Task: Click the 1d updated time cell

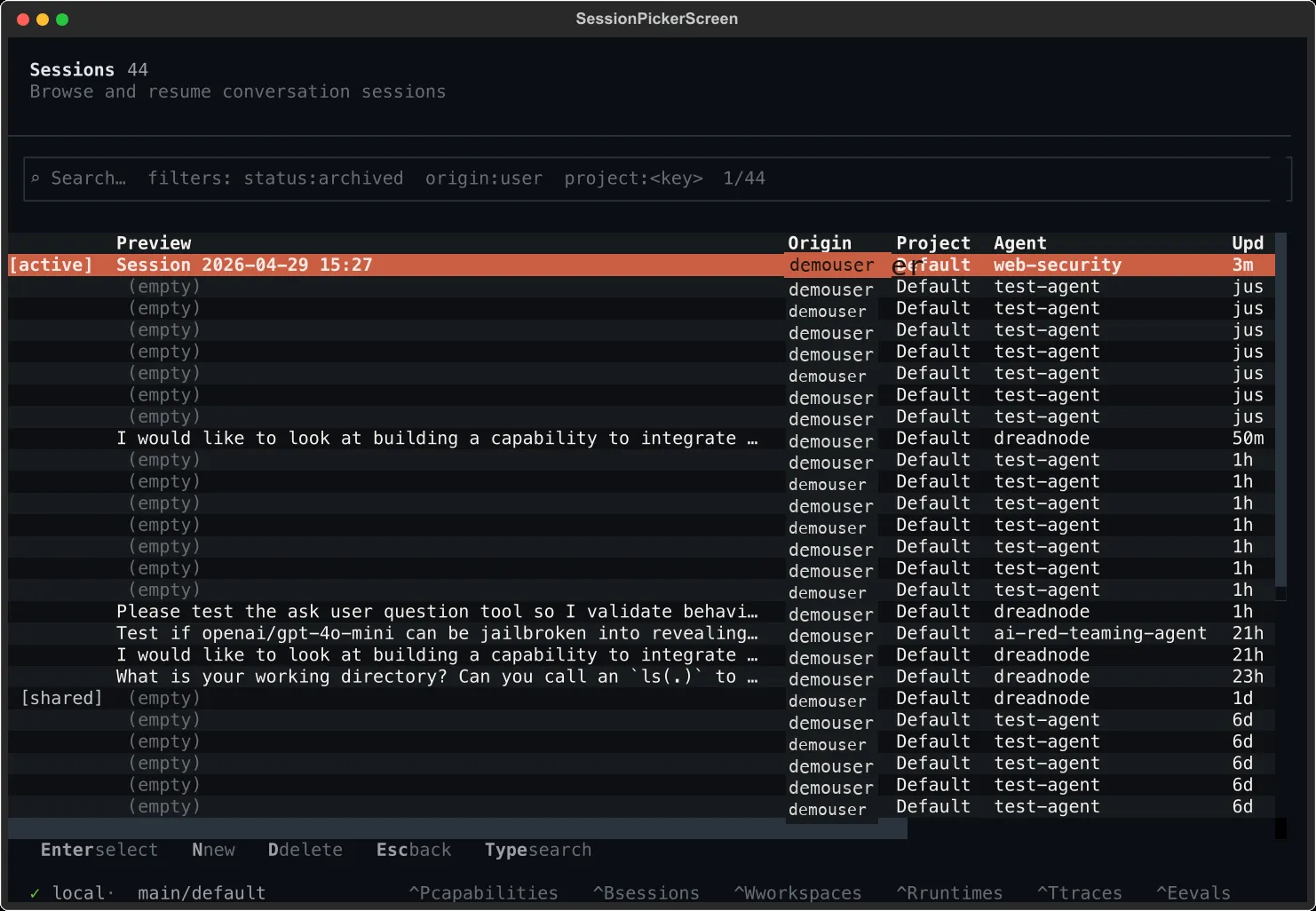Action: tap(1242, 698)
